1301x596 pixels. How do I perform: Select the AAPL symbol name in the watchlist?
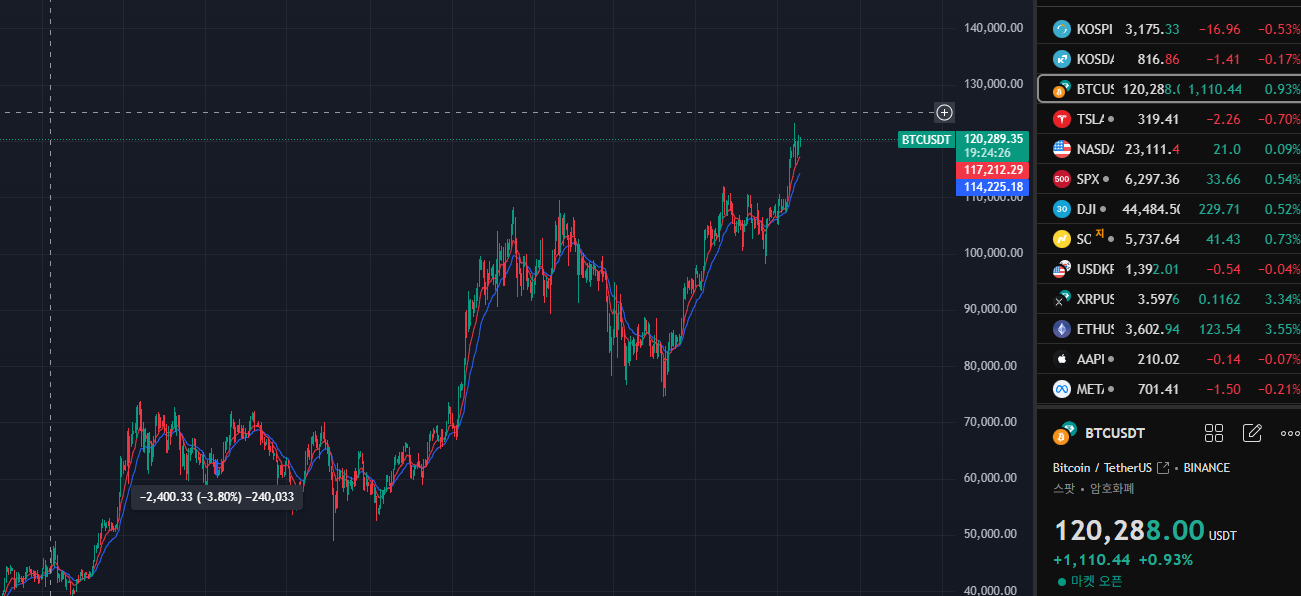(1091, 359)
